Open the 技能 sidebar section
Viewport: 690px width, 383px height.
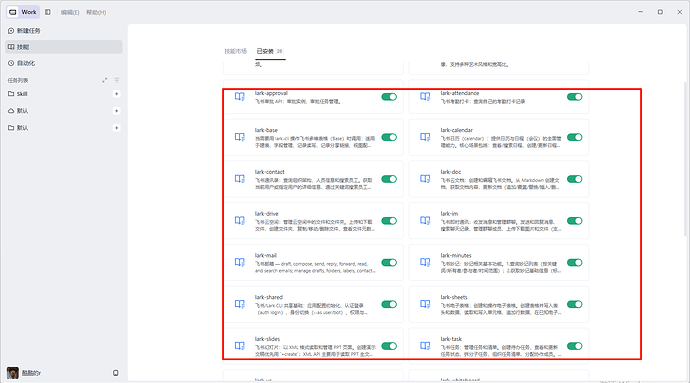[64, 47]
